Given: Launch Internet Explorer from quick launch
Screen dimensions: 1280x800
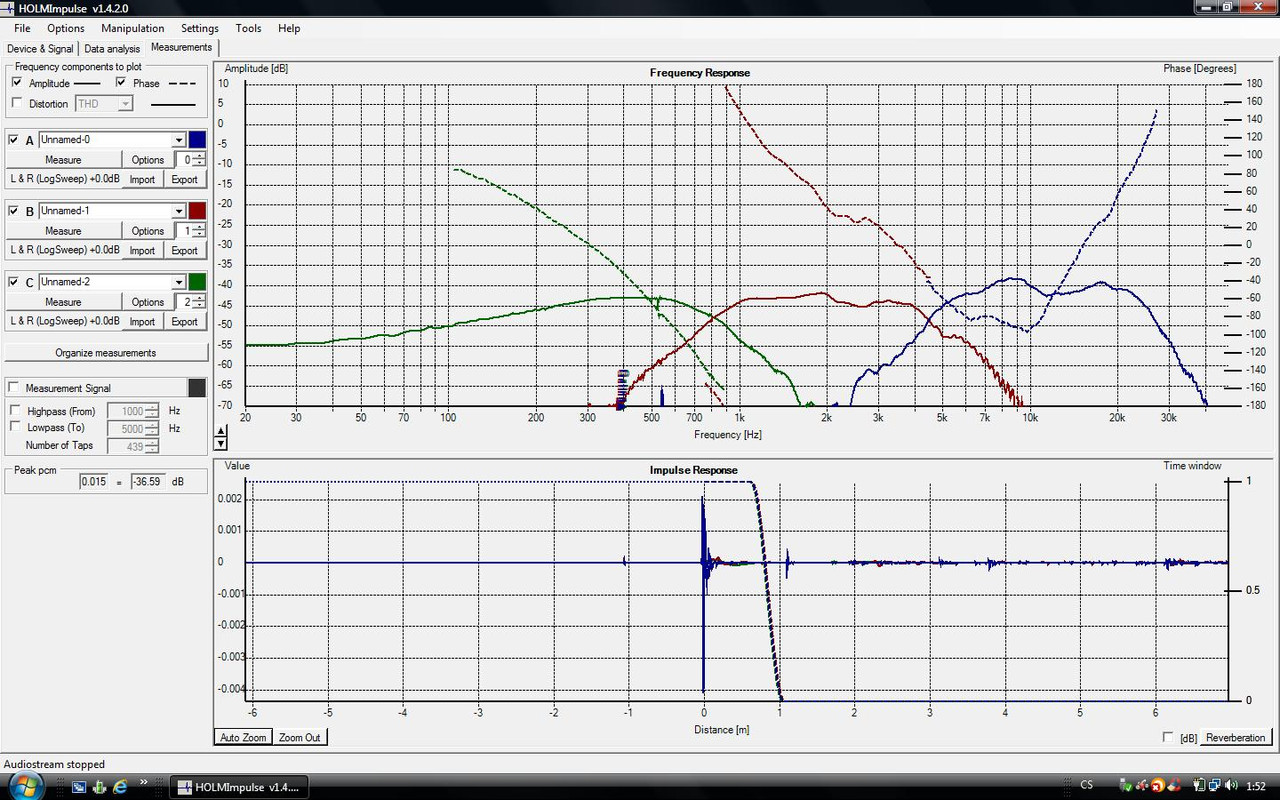Looking at the screenshot, I should (120, 787).
